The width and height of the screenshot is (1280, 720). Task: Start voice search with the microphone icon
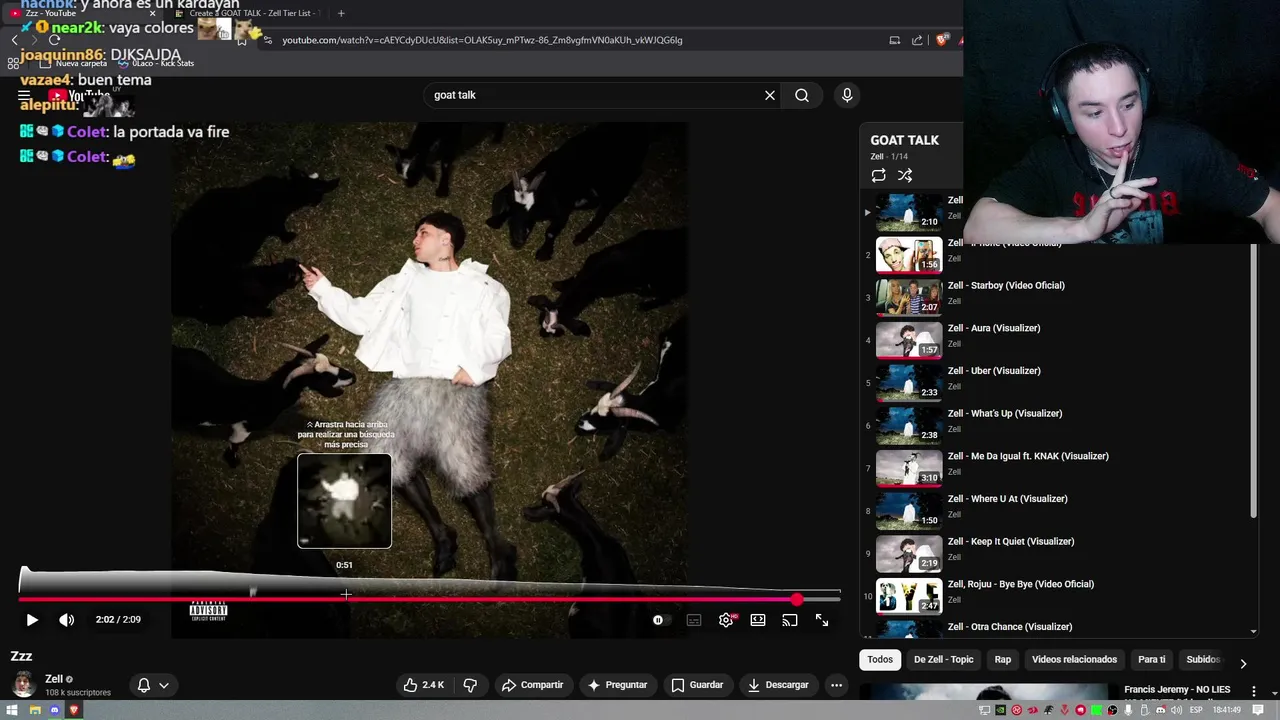pos(847,95)
